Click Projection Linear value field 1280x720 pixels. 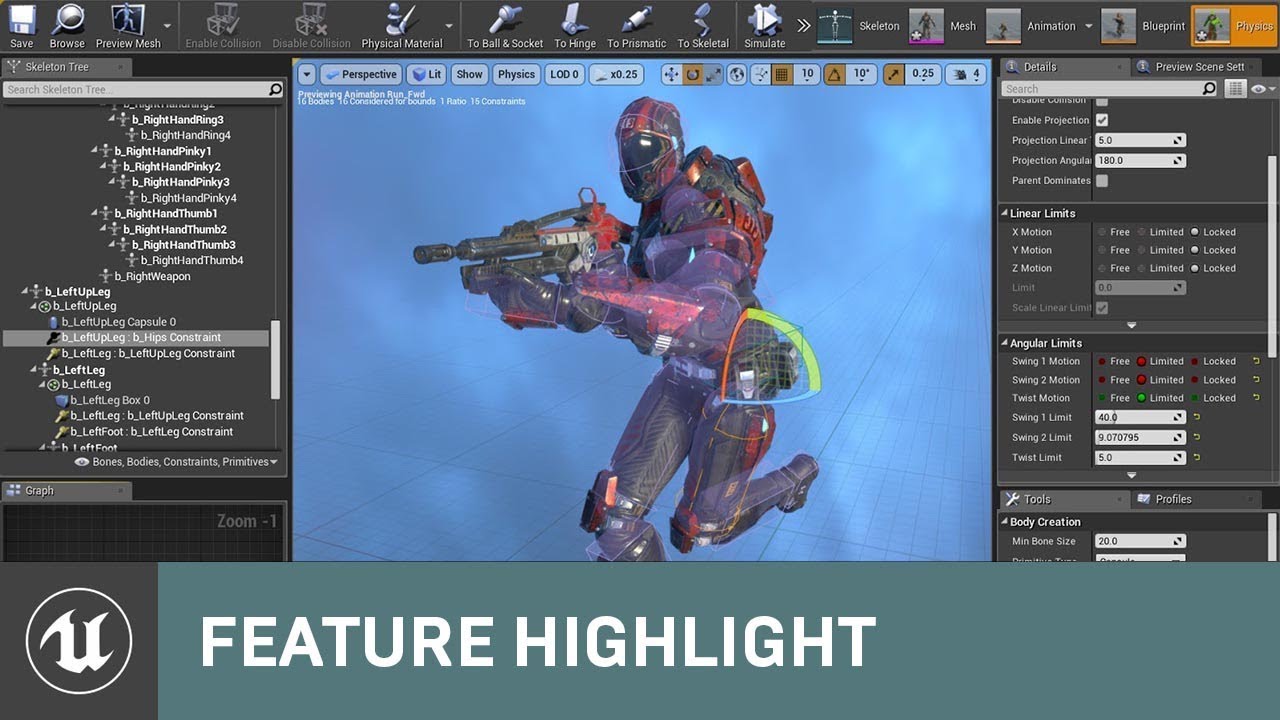click(1139, 140)
